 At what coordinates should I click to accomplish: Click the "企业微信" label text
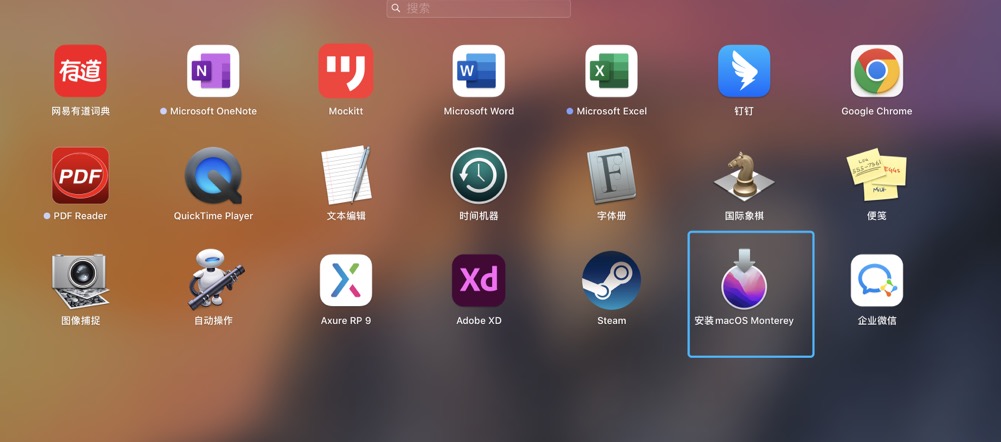click(877, 321)
